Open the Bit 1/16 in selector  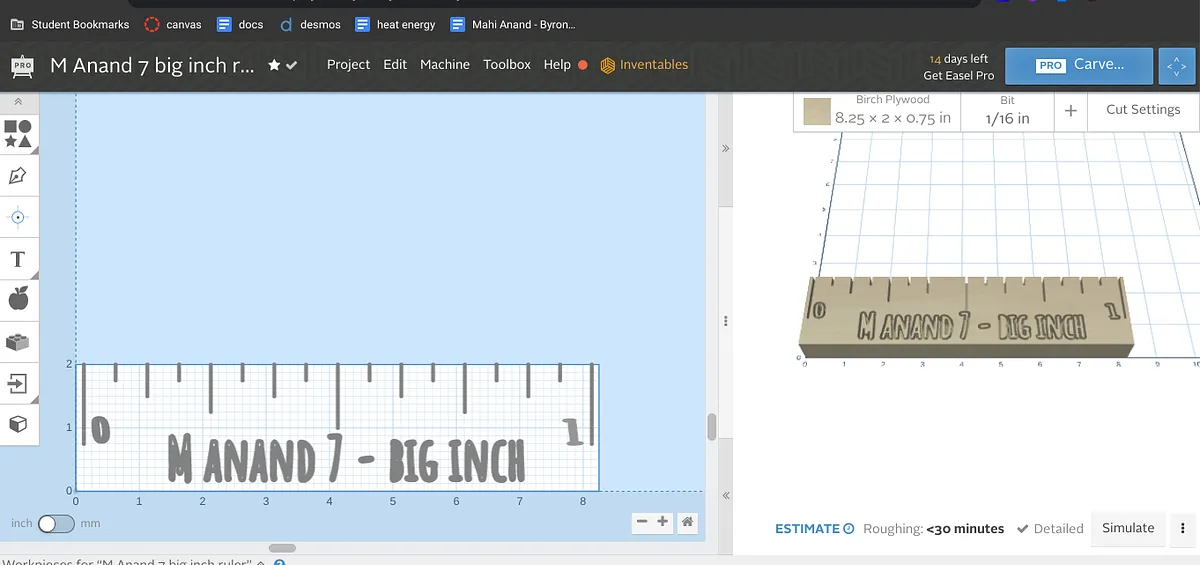1006,110
